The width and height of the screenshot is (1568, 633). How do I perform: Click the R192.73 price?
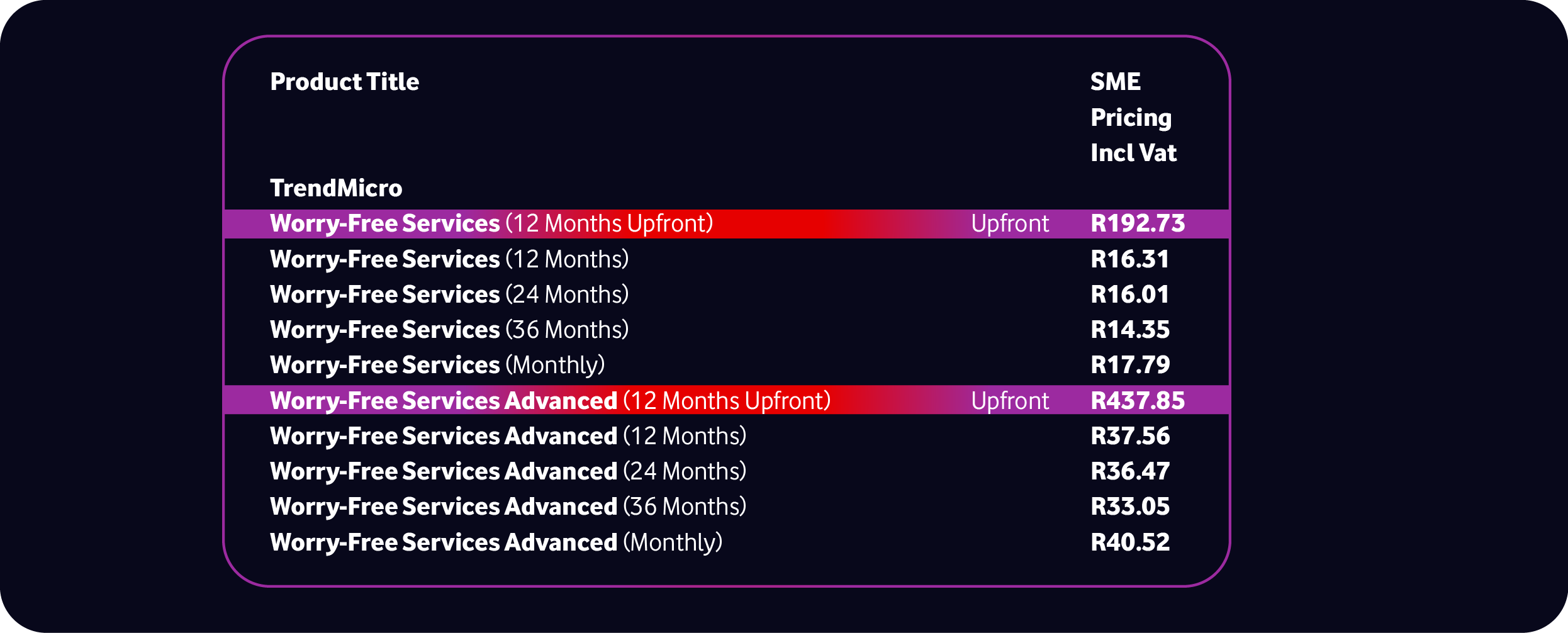pos(1138,223)
